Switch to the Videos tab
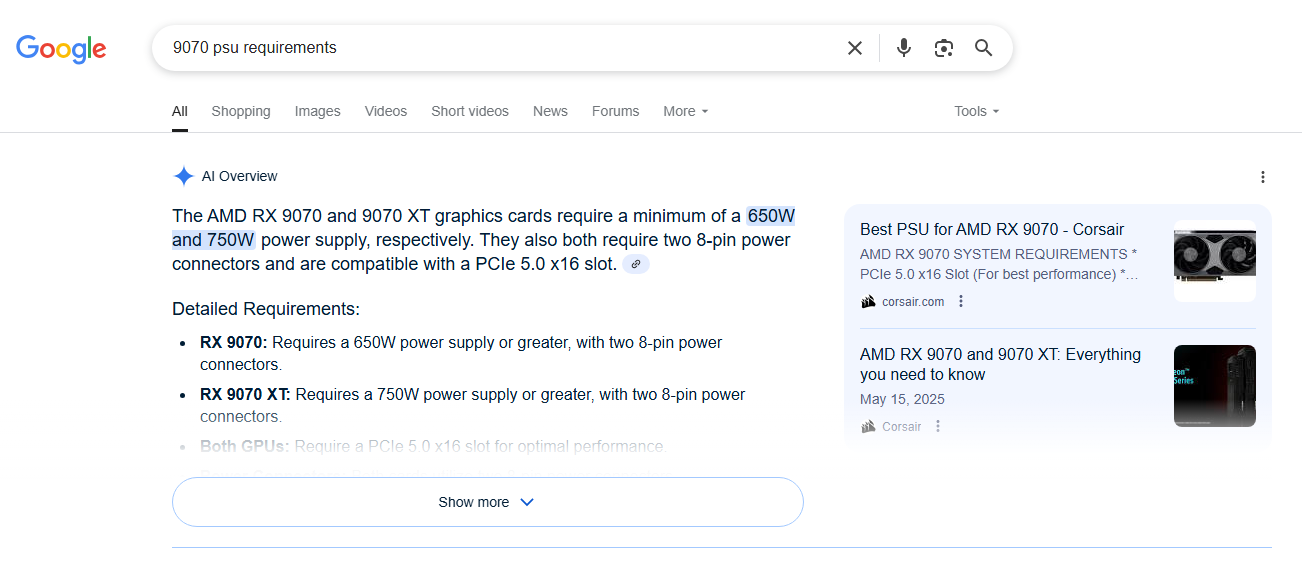Image resolution: width=1302 pixels, height=586 pixels. 386,111
